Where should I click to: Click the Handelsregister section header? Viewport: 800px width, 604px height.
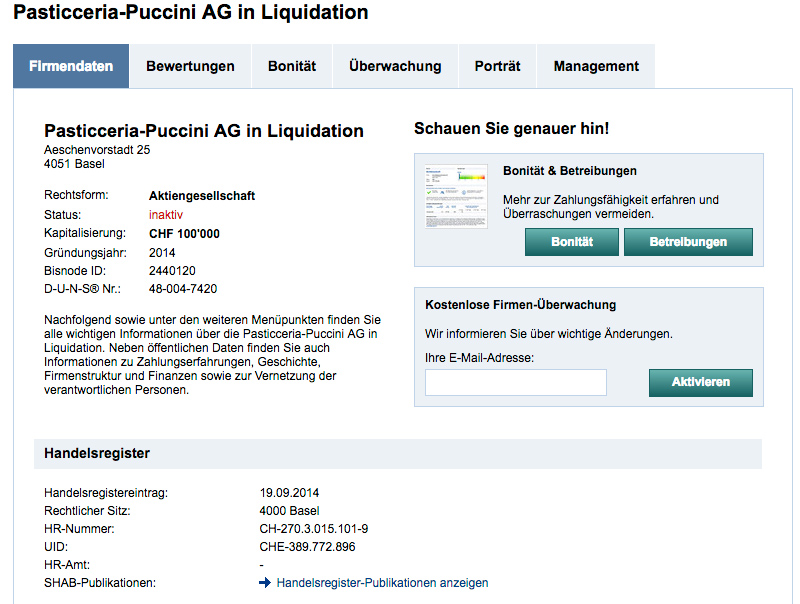(97, 453)
